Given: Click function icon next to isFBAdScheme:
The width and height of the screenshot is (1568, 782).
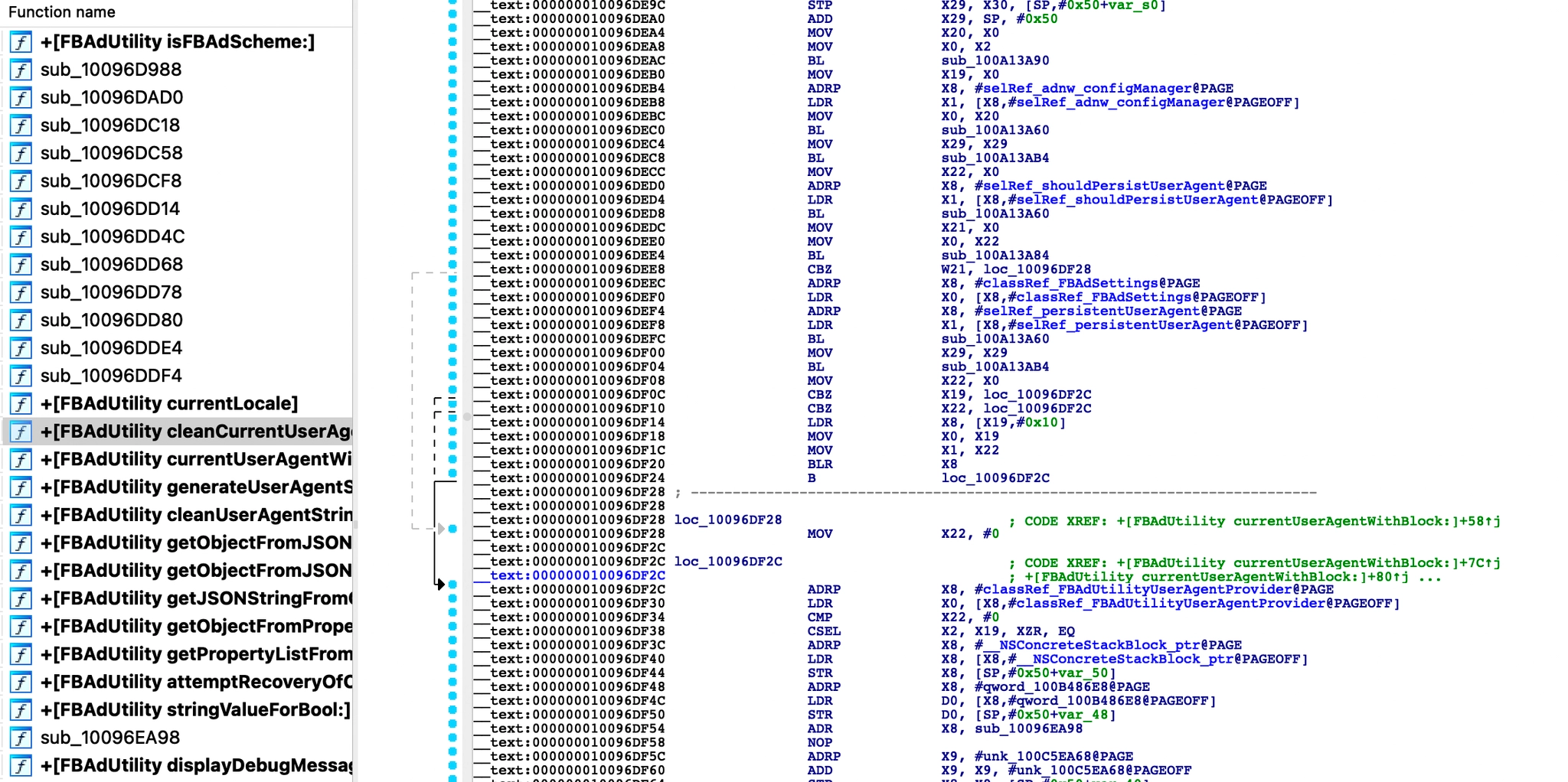Looking at the screenshot, I should pyautogui.click(x=21, y=42).
